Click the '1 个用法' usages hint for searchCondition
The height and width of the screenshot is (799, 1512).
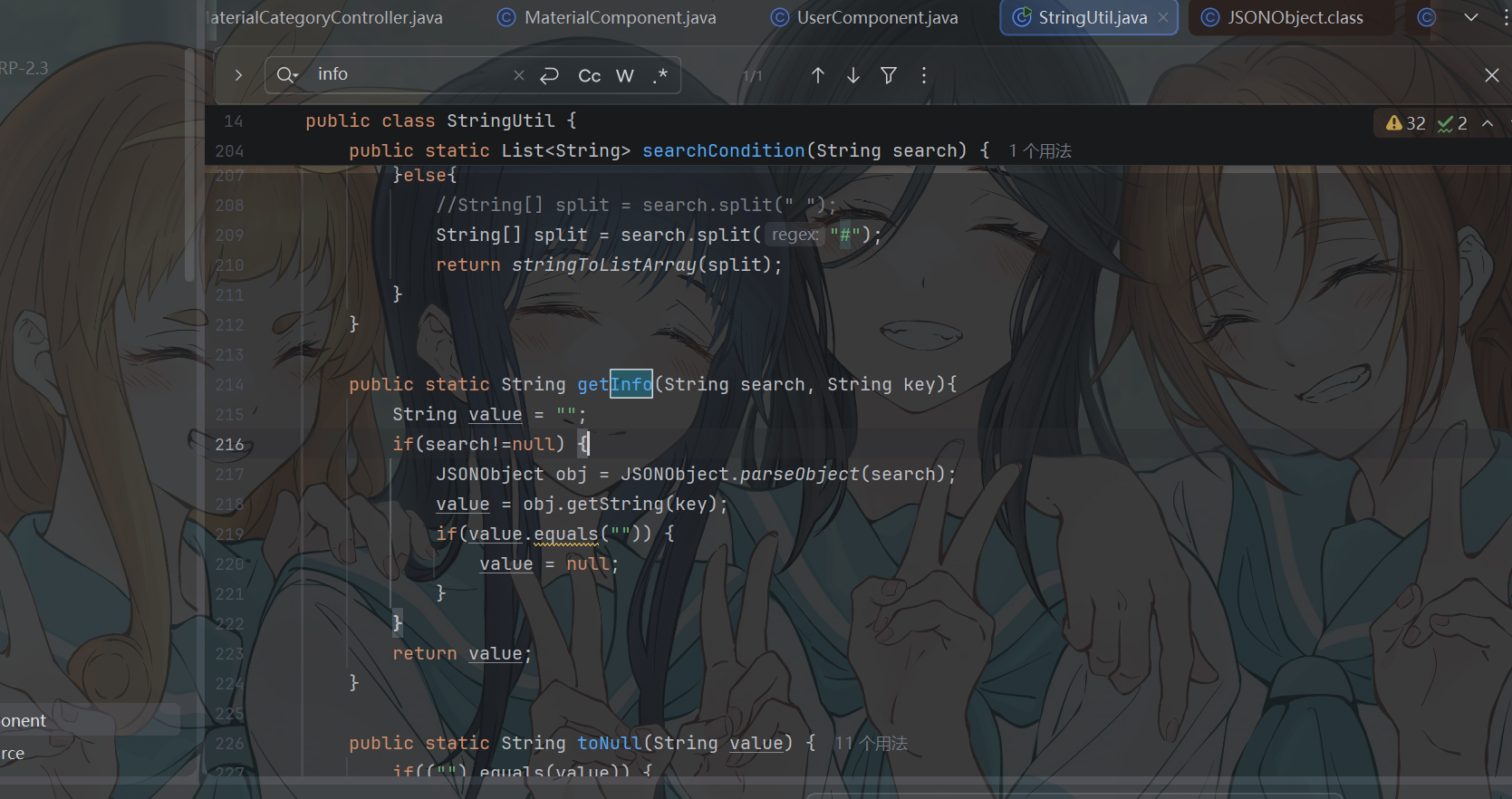(x=1040, y=151)
